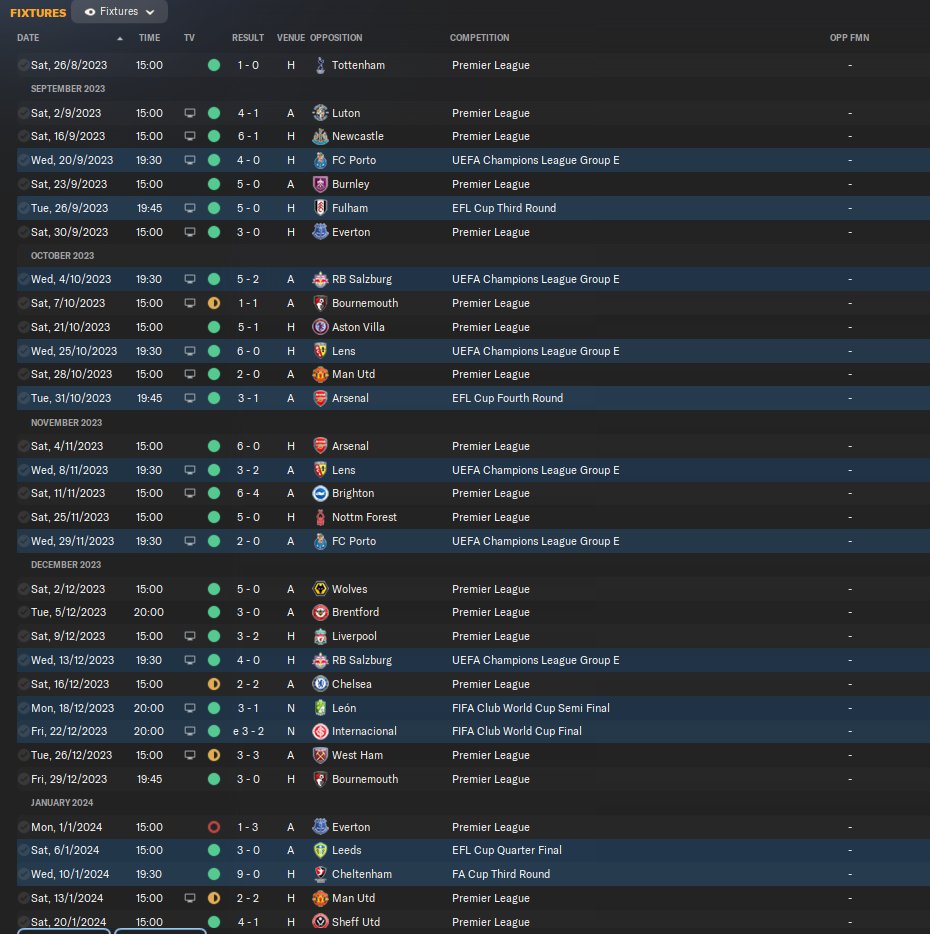930x934 pixels.
Task: Sort fixtures by Date column
Action: tap(28, 38)
